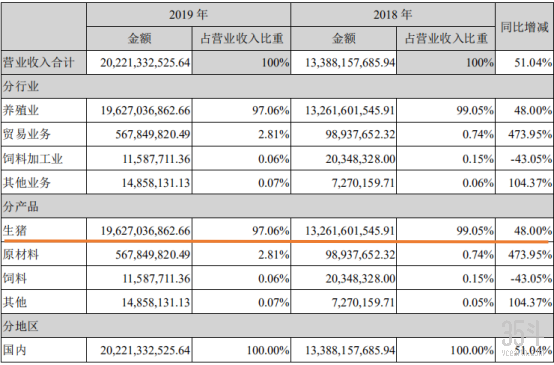Viewport: 554px width, 365px height.
Task: Click 20,221,332,525.64 in the 国内 row
Action: click(x=145, y=350)
